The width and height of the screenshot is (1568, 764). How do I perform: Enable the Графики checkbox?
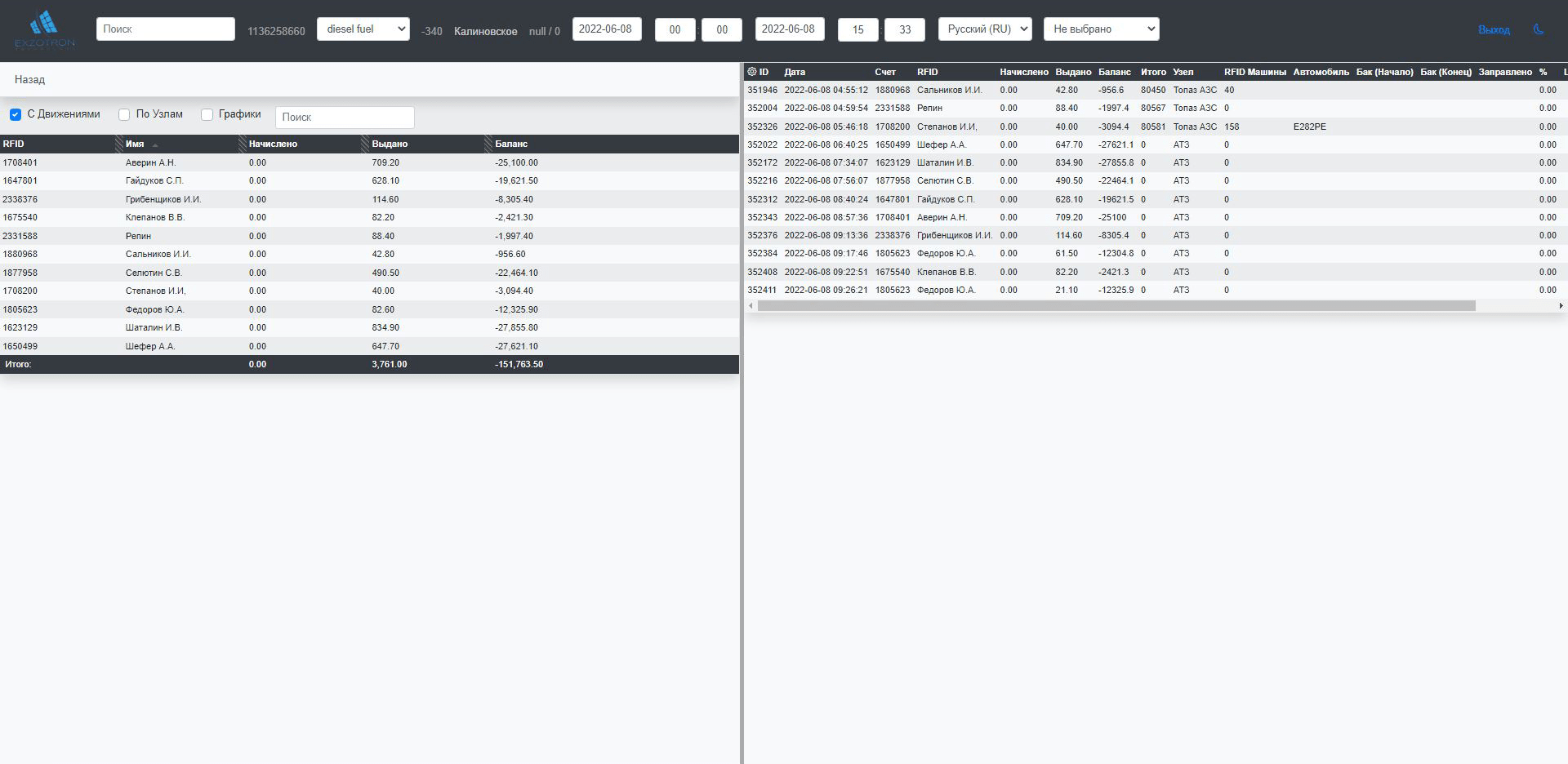pos(207,114)
